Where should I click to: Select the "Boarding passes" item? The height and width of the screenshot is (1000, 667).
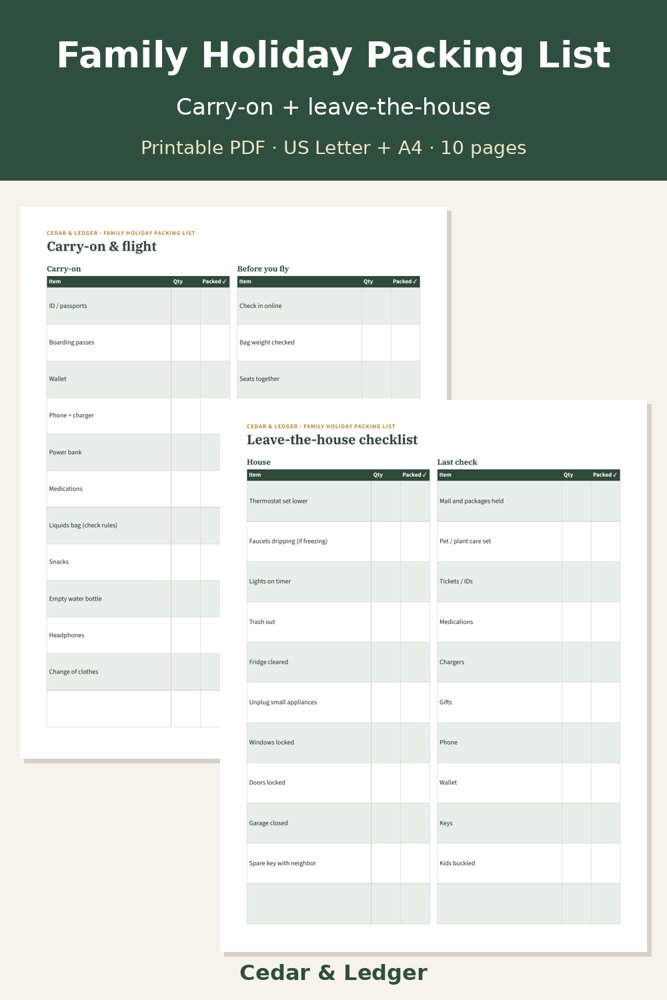pyautogui.click(x=71, y=342)
